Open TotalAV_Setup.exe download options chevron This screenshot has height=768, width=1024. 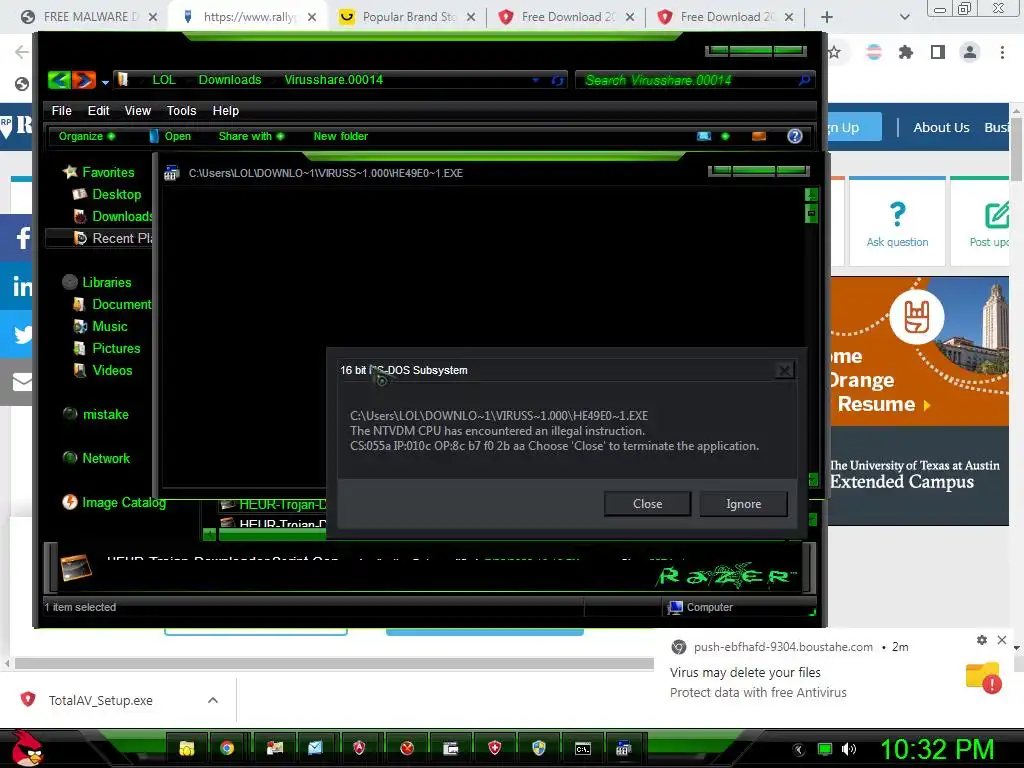tap(212, 700)
